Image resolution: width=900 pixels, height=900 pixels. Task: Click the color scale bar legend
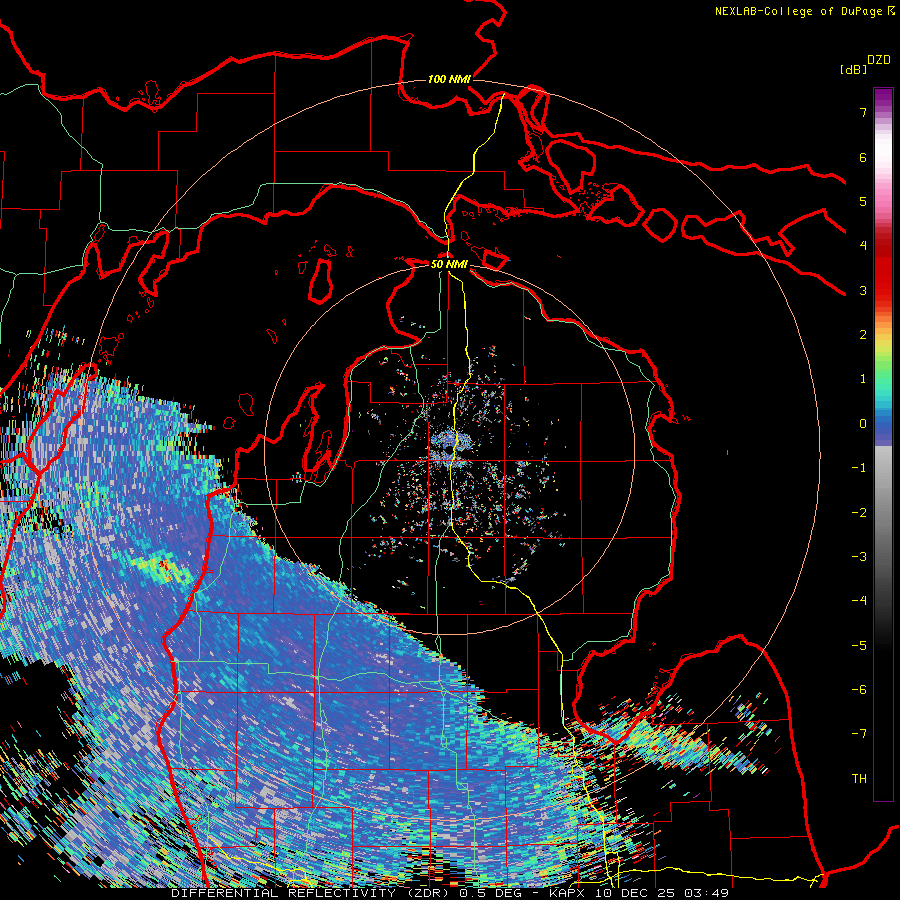click(883, 444)
